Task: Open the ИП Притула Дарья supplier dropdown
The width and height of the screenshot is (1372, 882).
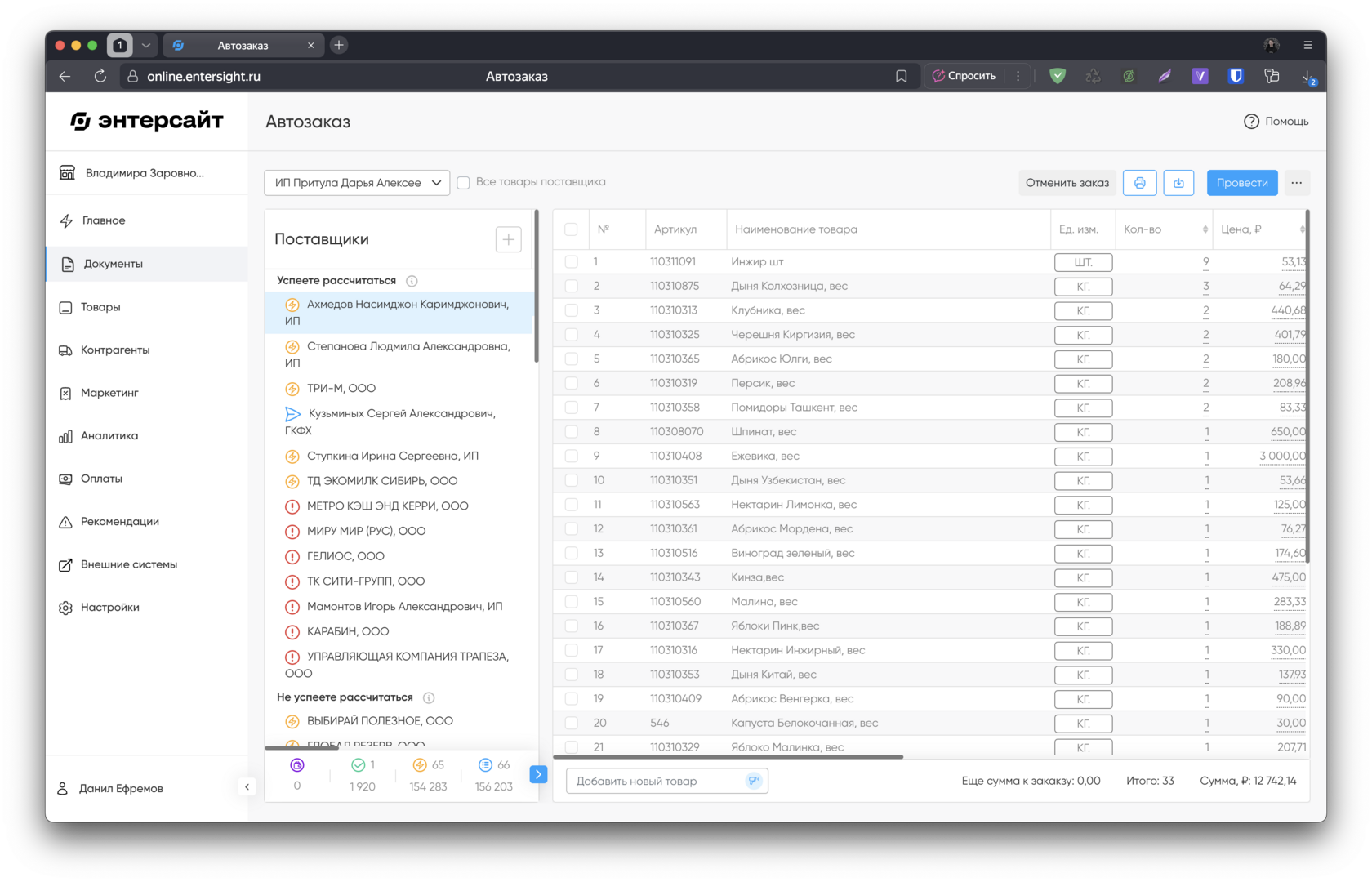Action: pos(357,183)
